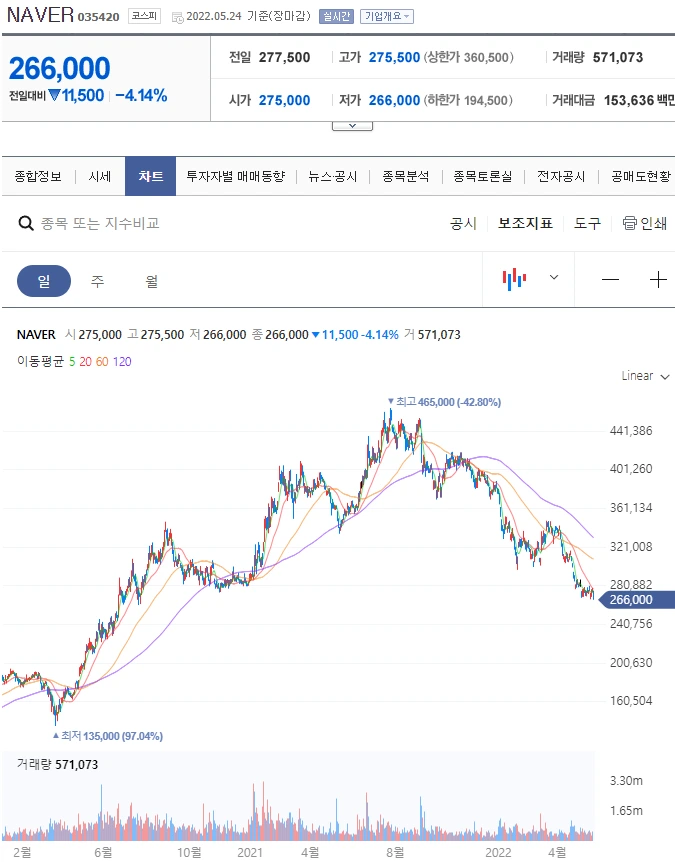
Task: Click the 441,386 price axis label
Action: (x=631, y=430)
